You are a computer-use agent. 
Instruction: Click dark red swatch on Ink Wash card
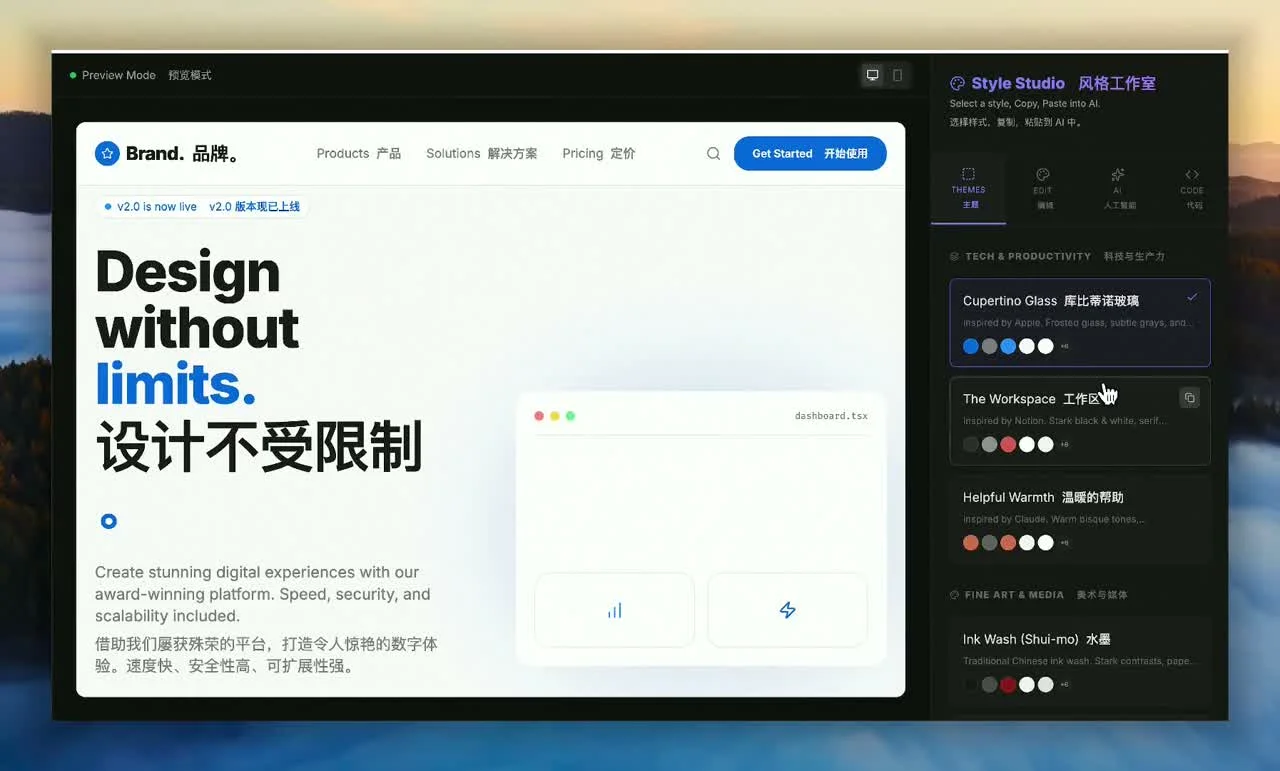pos(1008,685)
